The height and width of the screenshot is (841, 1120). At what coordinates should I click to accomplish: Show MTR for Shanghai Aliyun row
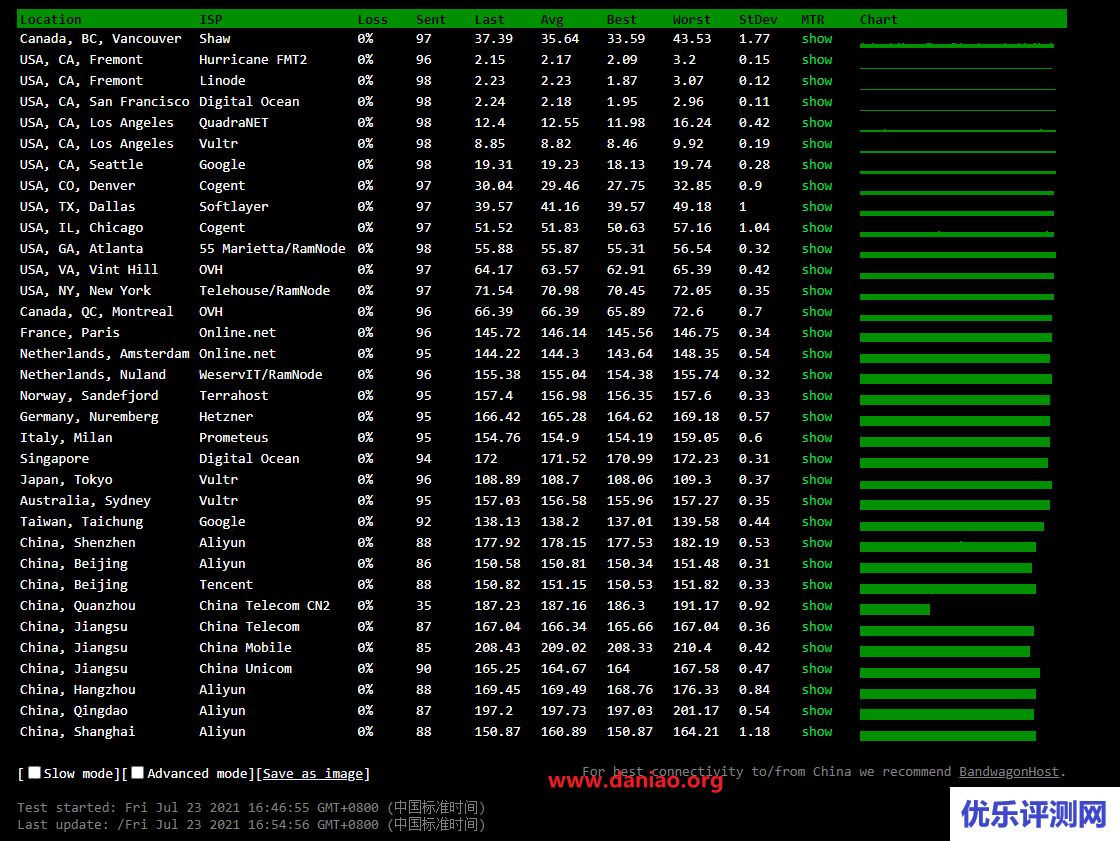[x=816, y=731]
